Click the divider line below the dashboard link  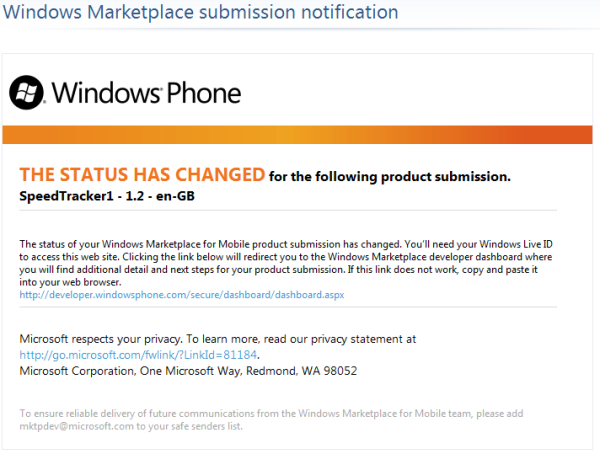[x=288, y=307]
